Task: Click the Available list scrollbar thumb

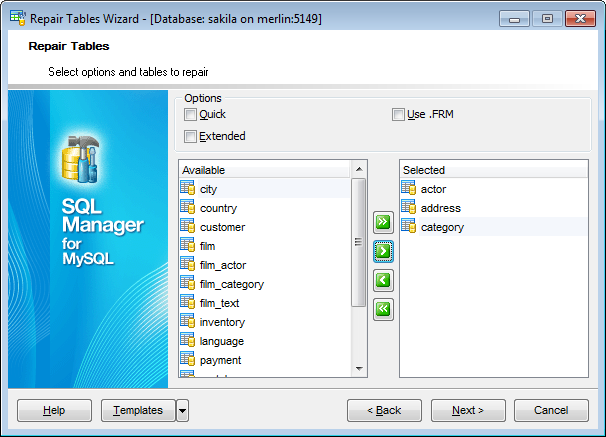Action: [x=358, y=242]
